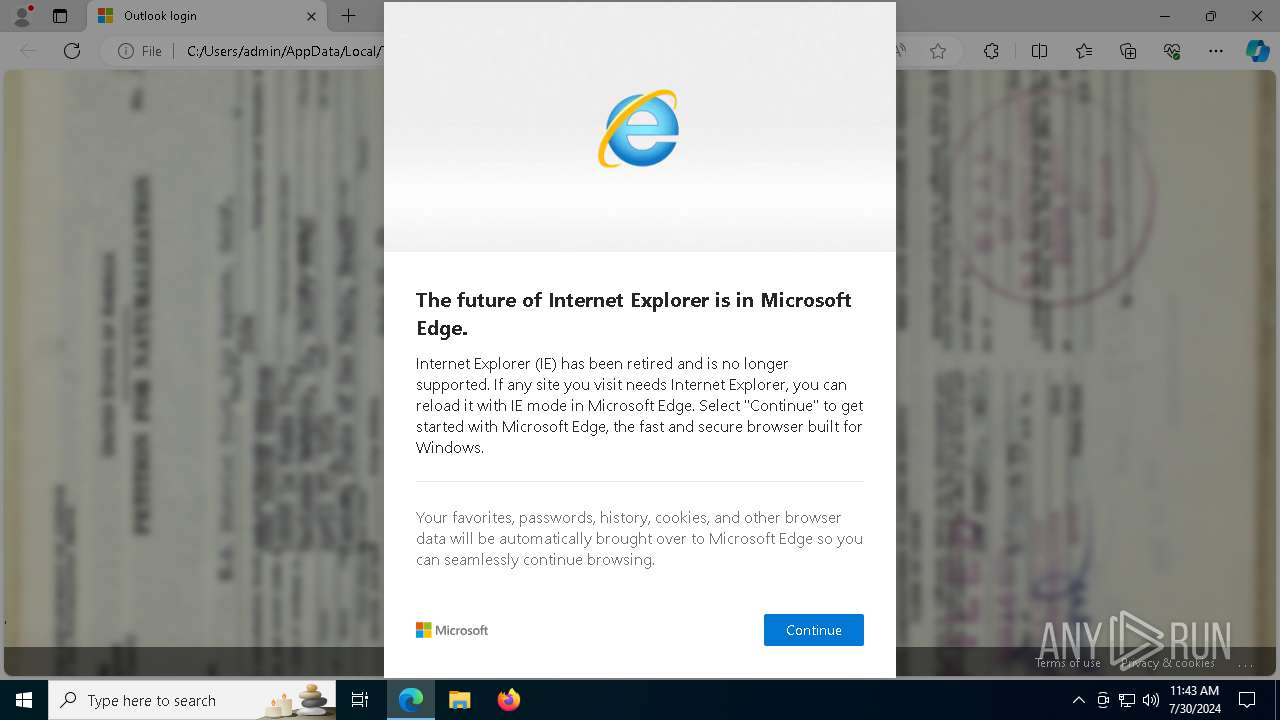Refresh the page

coord(72,51)
